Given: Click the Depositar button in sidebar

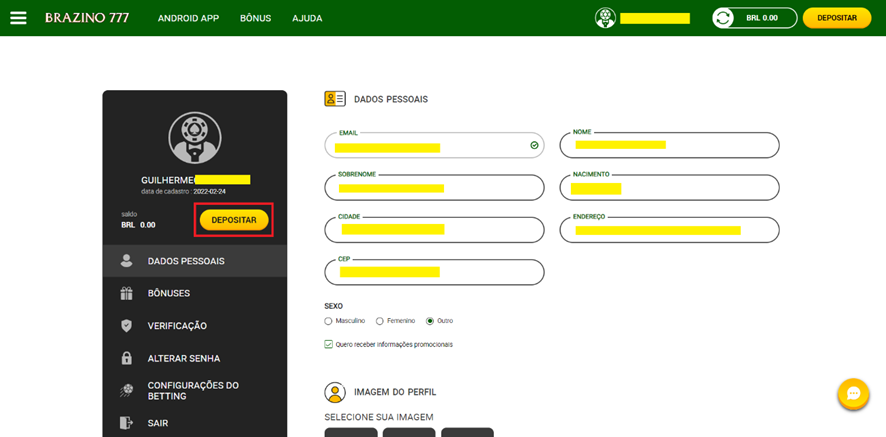Looking at the screenshot, I should tap(234, 219).
